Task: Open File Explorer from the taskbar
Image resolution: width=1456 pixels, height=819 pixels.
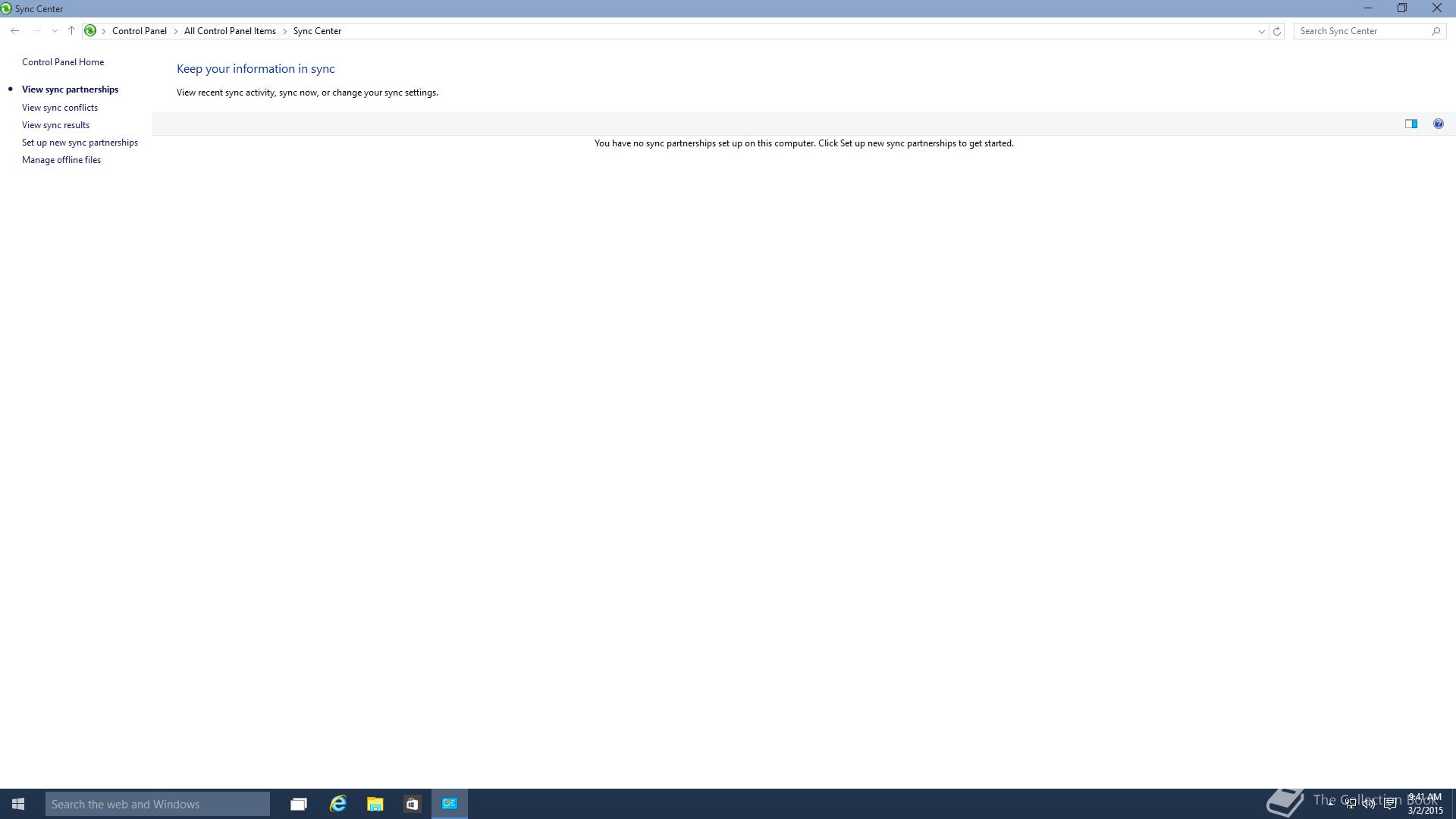Action: [375, 804]
